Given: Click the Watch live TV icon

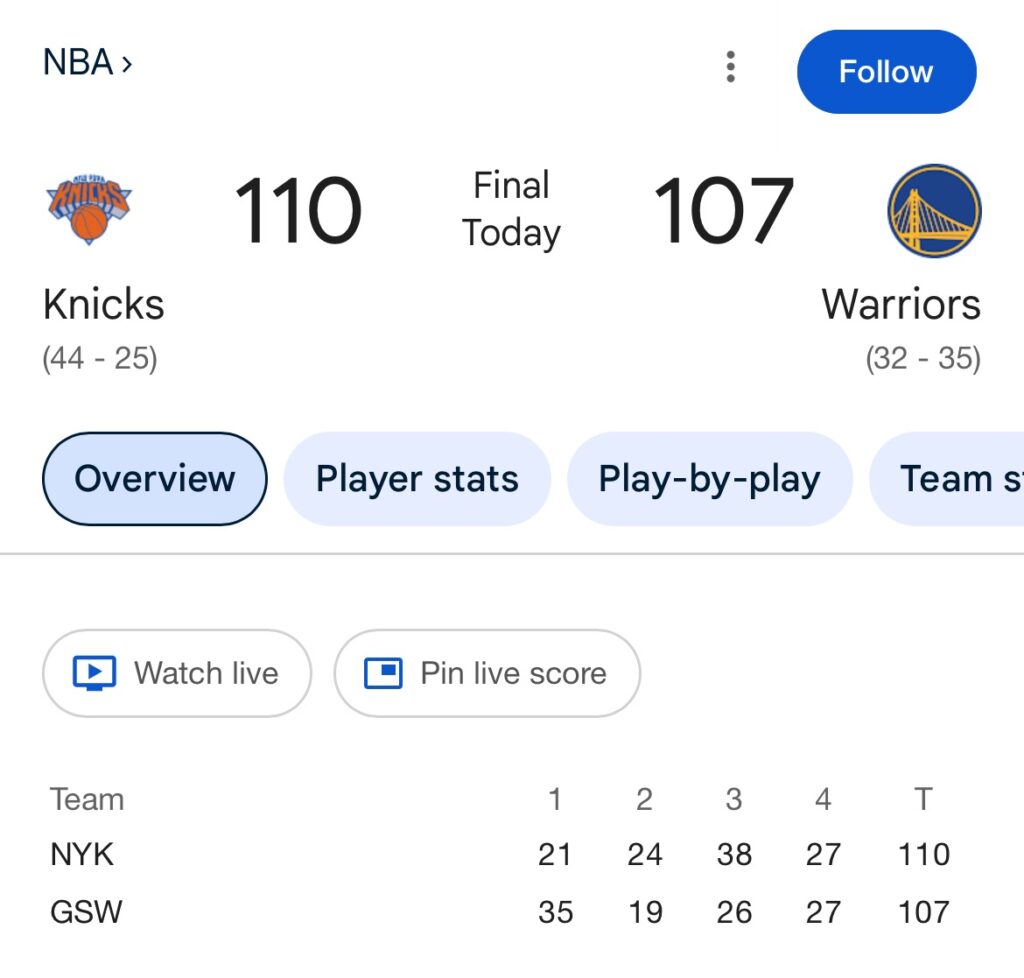Looking at the screenshot, I should point(95,673).
